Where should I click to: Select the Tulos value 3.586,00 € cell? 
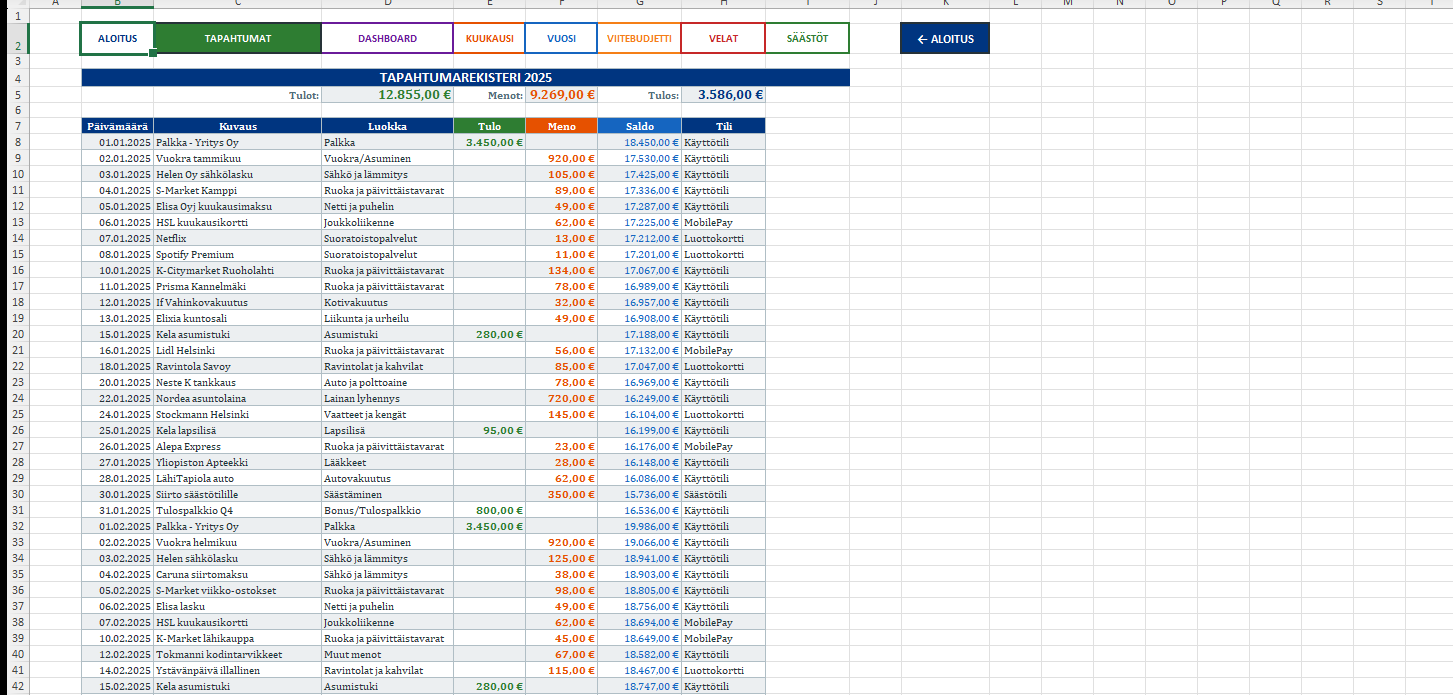point(723,95)
